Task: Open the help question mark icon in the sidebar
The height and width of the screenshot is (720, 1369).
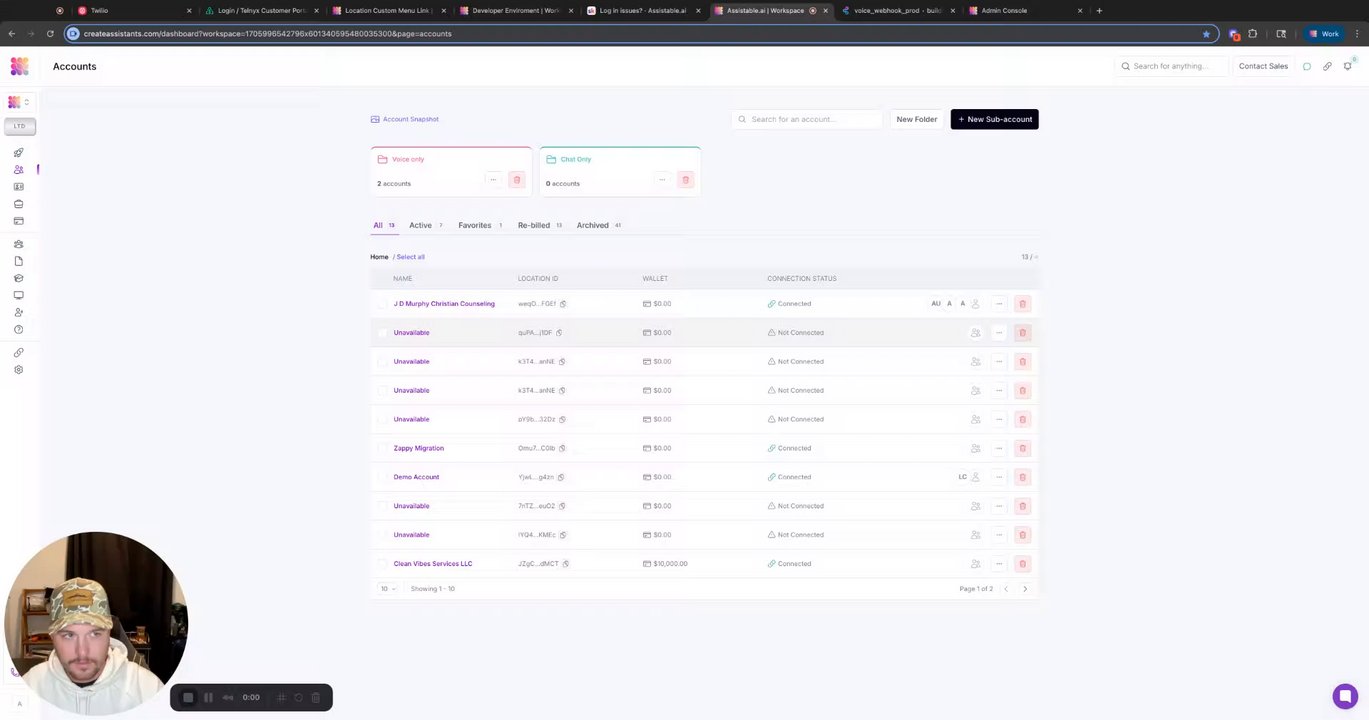Action: [18, 329]
